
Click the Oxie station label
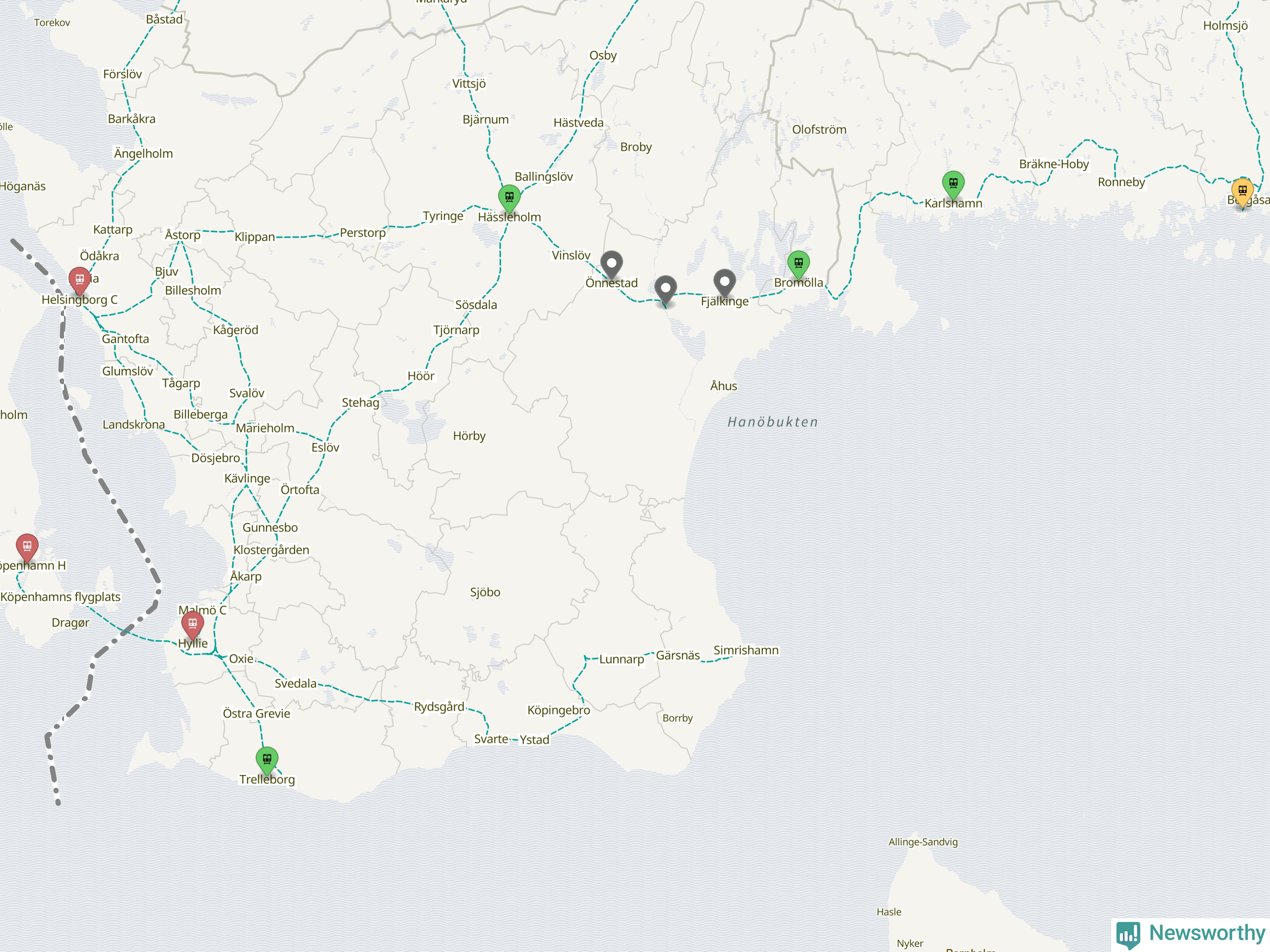tap(241, 659)
